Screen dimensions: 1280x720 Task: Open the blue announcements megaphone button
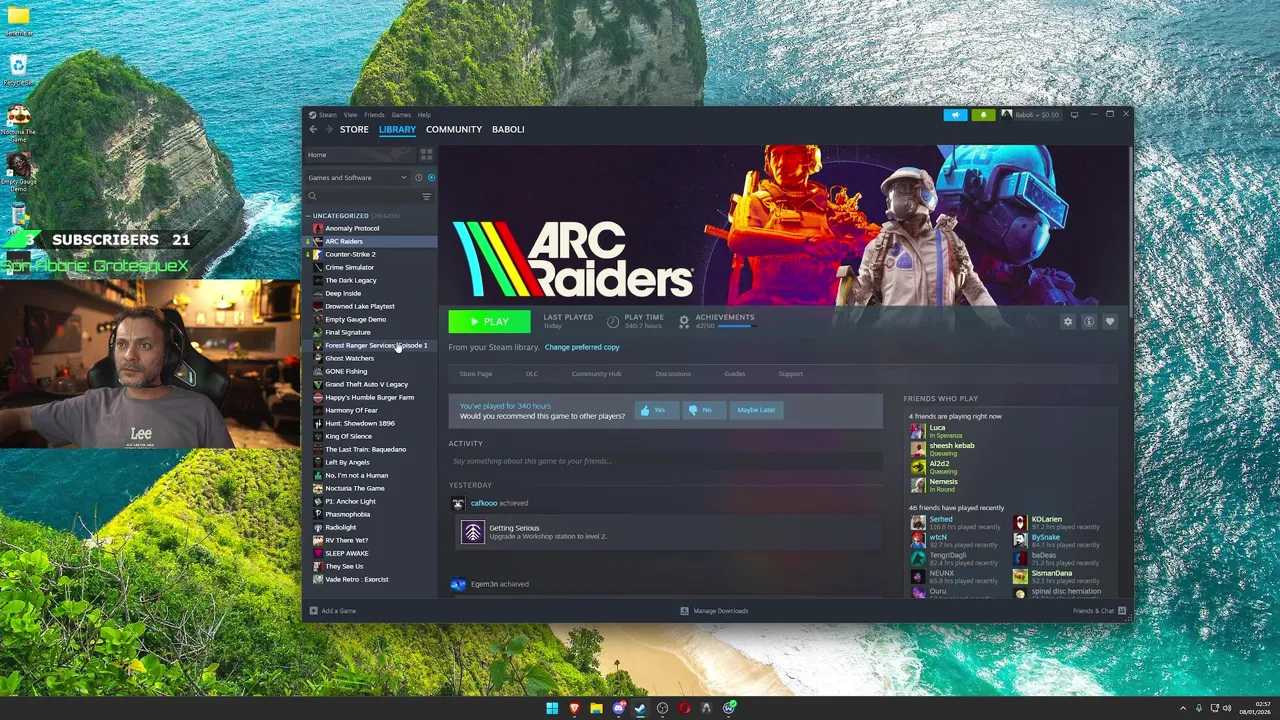coord(955,115)
